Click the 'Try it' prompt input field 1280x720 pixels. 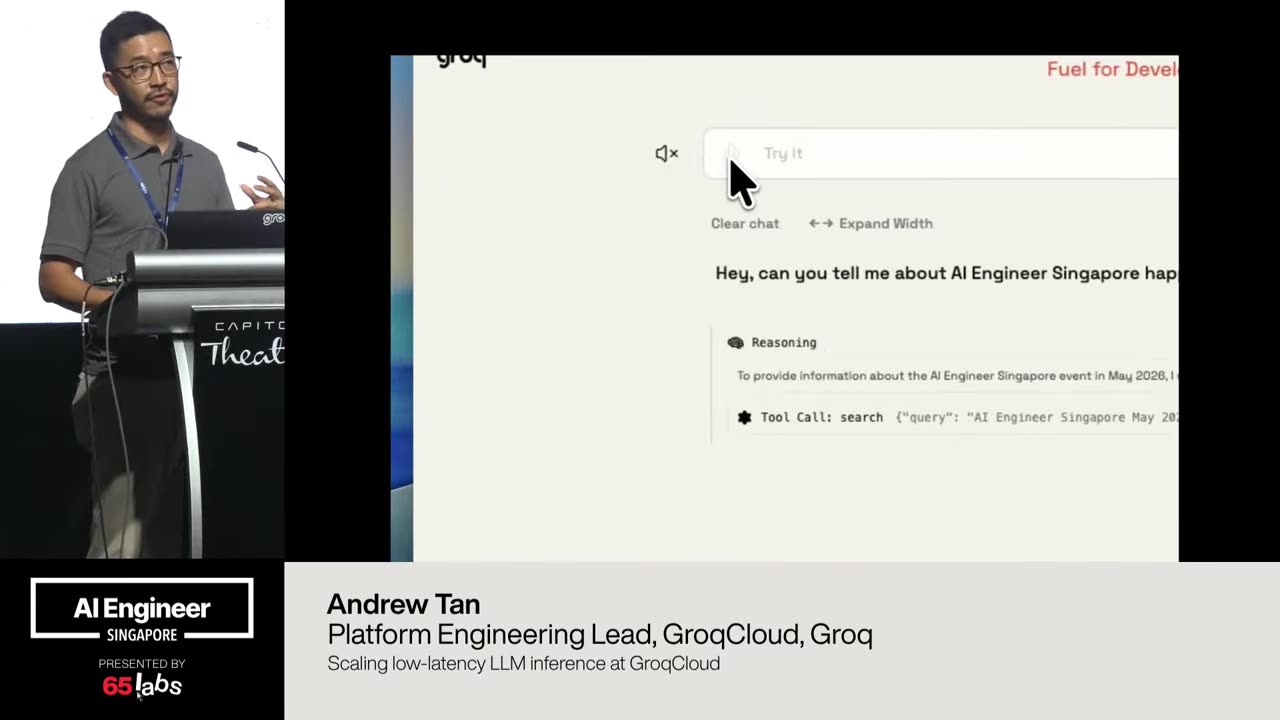tap(942, 153)
